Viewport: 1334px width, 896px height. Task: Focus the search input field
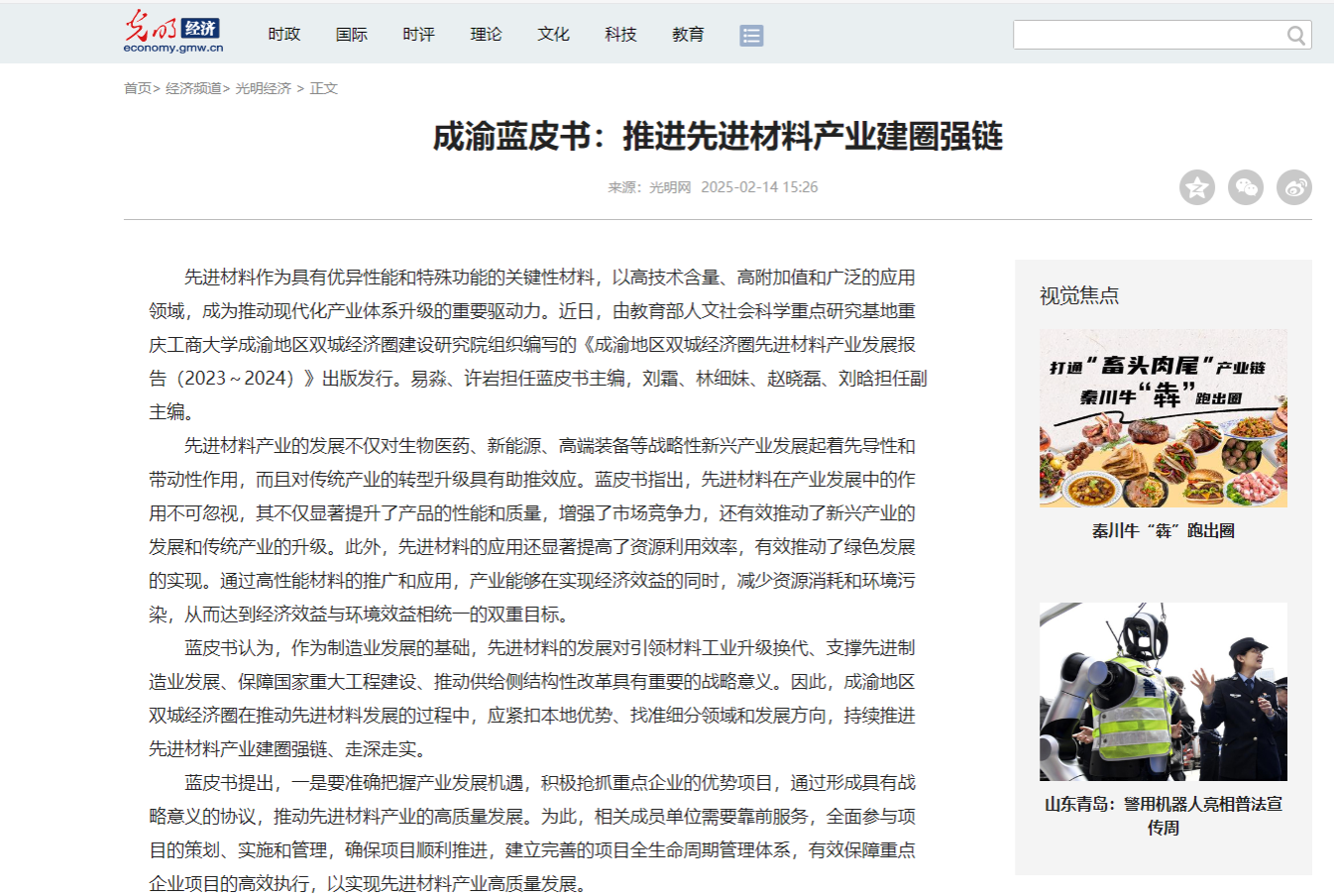1148,36
